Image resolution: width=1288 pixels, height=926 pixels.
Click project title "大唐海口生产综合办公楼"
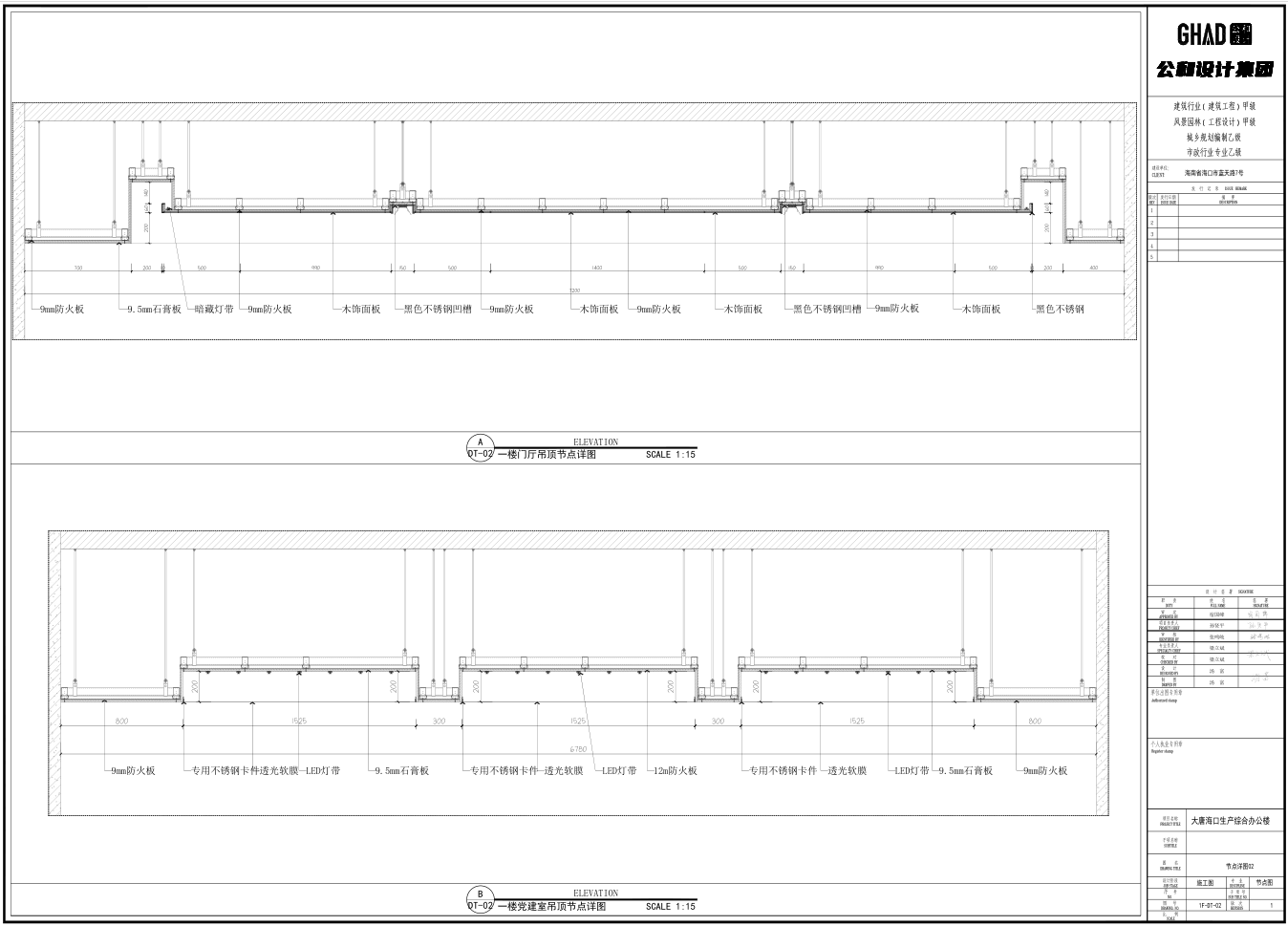click(1231, 821)
